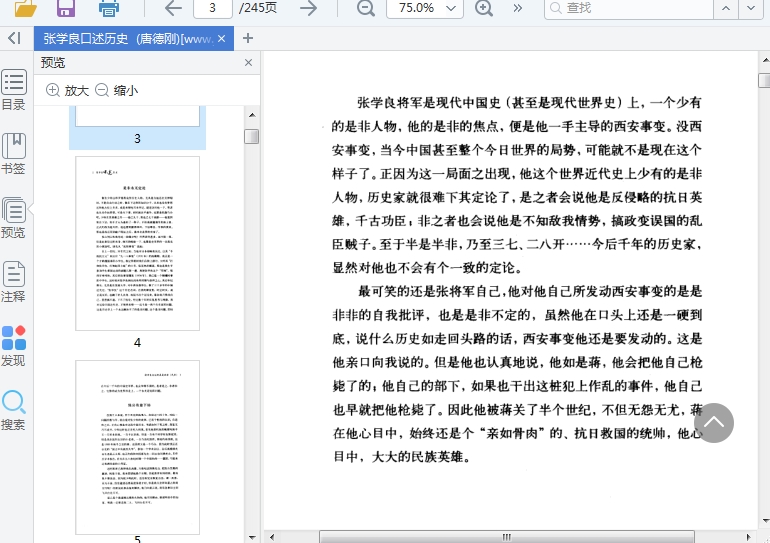Open the 搜索 search sidebar panel
The height and width of the screenshot is (543, 770).
tap(14, 410)
